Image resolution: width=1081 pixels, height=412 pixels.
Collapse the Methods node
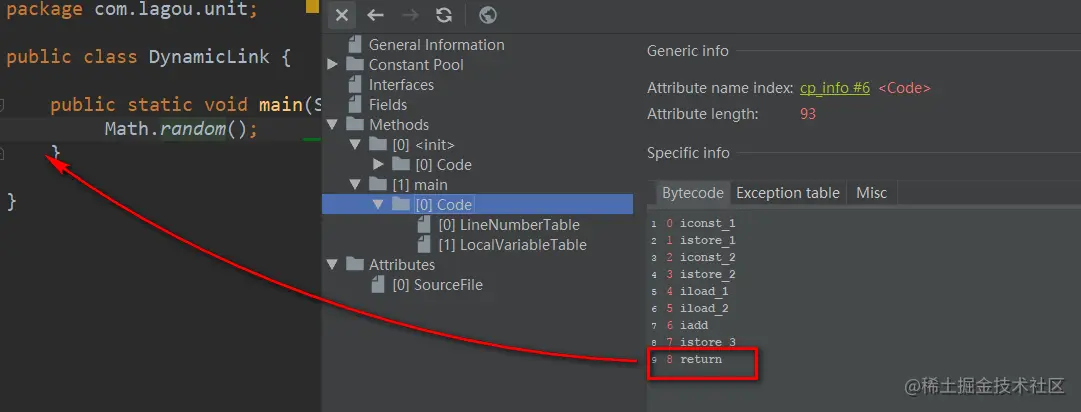[x=332, y=125]
